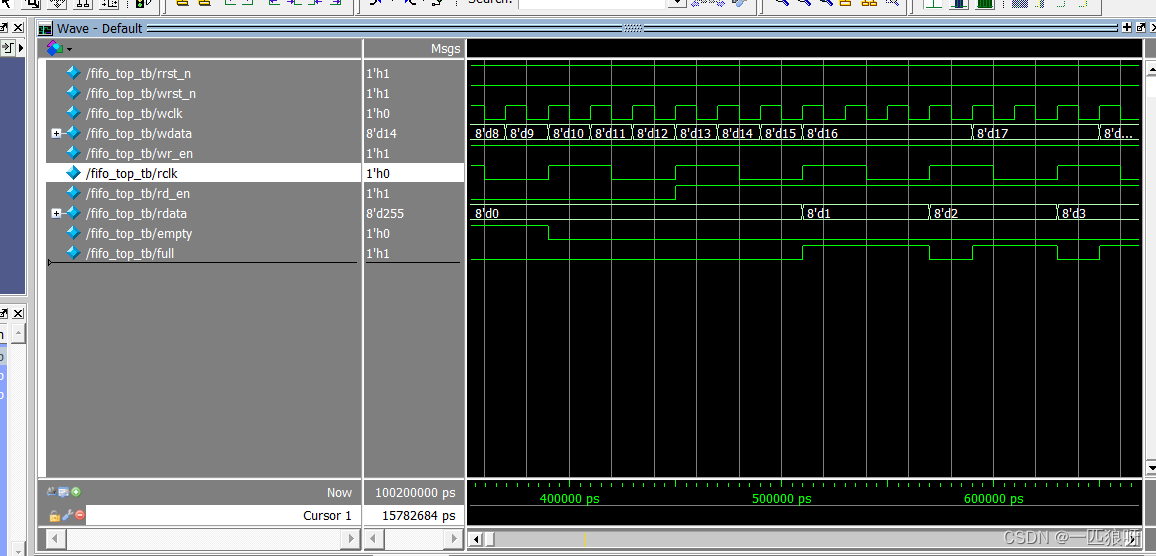Select the /fifo_top_tb/wdata signal name

point(139,133)
